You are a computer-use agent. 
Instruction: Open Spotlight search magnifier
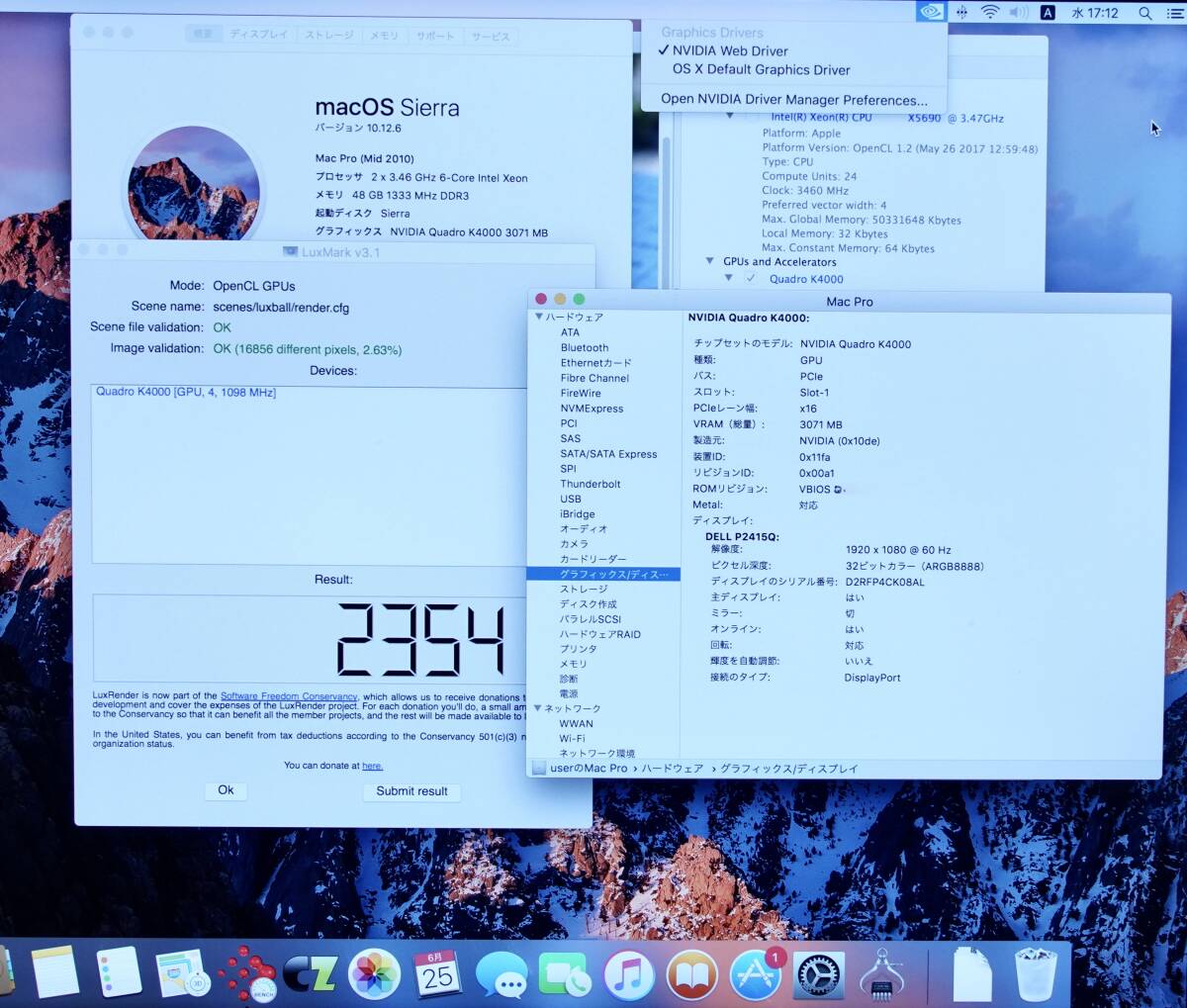pyautogui.click(x=1144, y=13)
